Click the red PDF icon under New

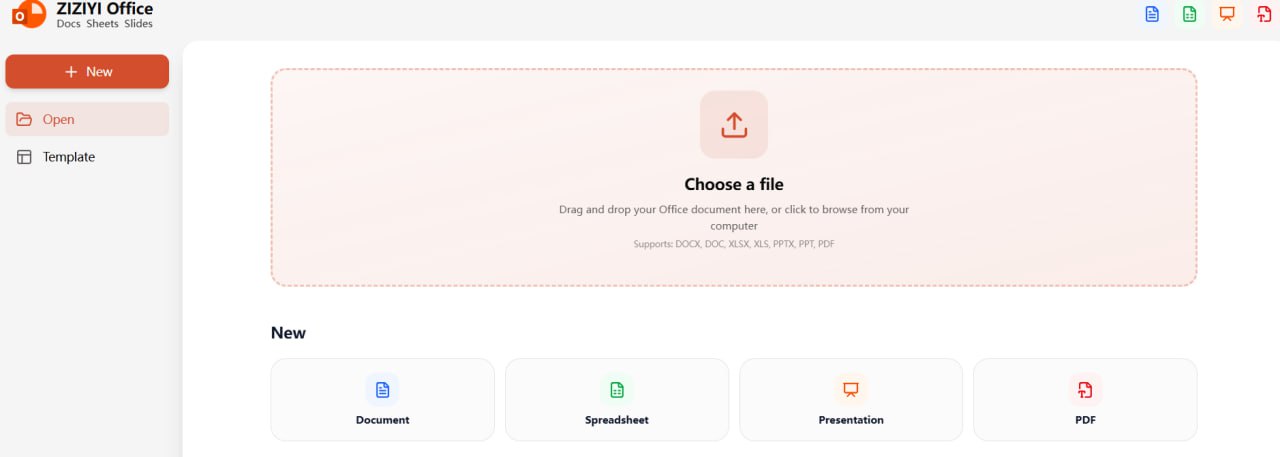coord(1085,390)
